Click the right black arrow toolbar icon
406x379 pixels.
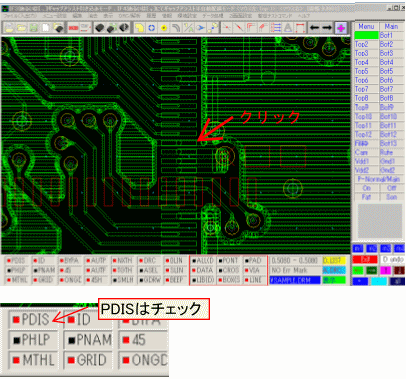pos(327,28)
